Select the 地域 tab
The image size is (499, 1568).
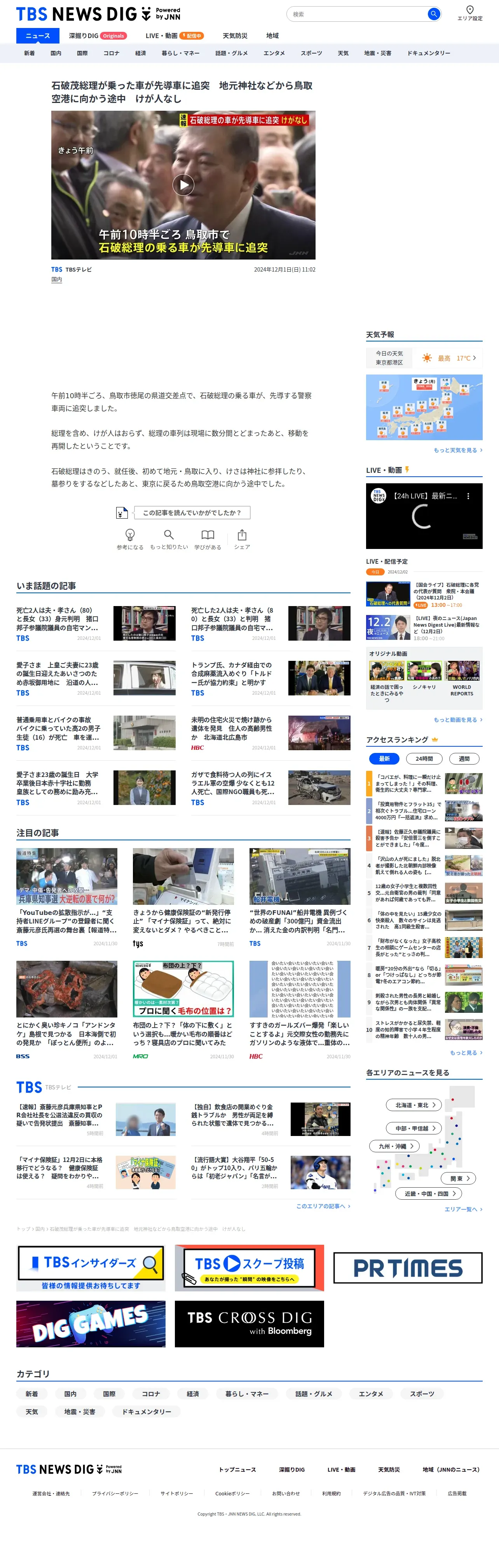pos(273,36)
